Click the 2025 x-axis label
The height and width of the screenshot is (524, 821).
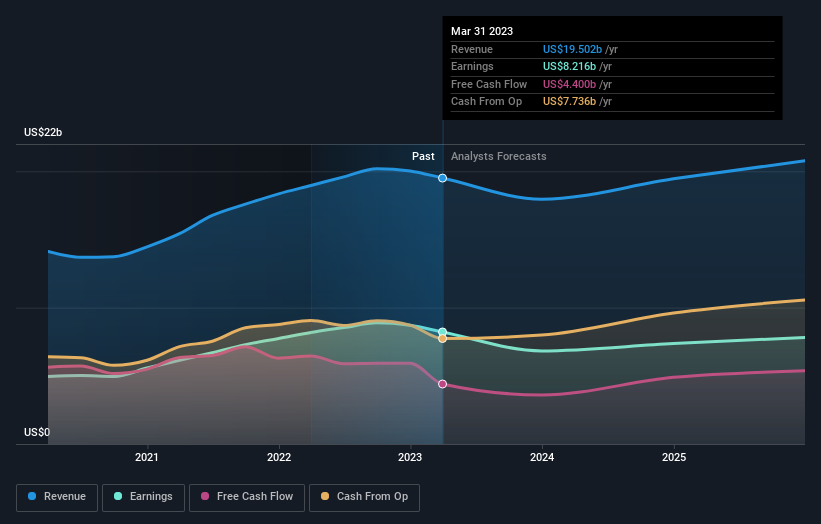(x=674, y=457)
